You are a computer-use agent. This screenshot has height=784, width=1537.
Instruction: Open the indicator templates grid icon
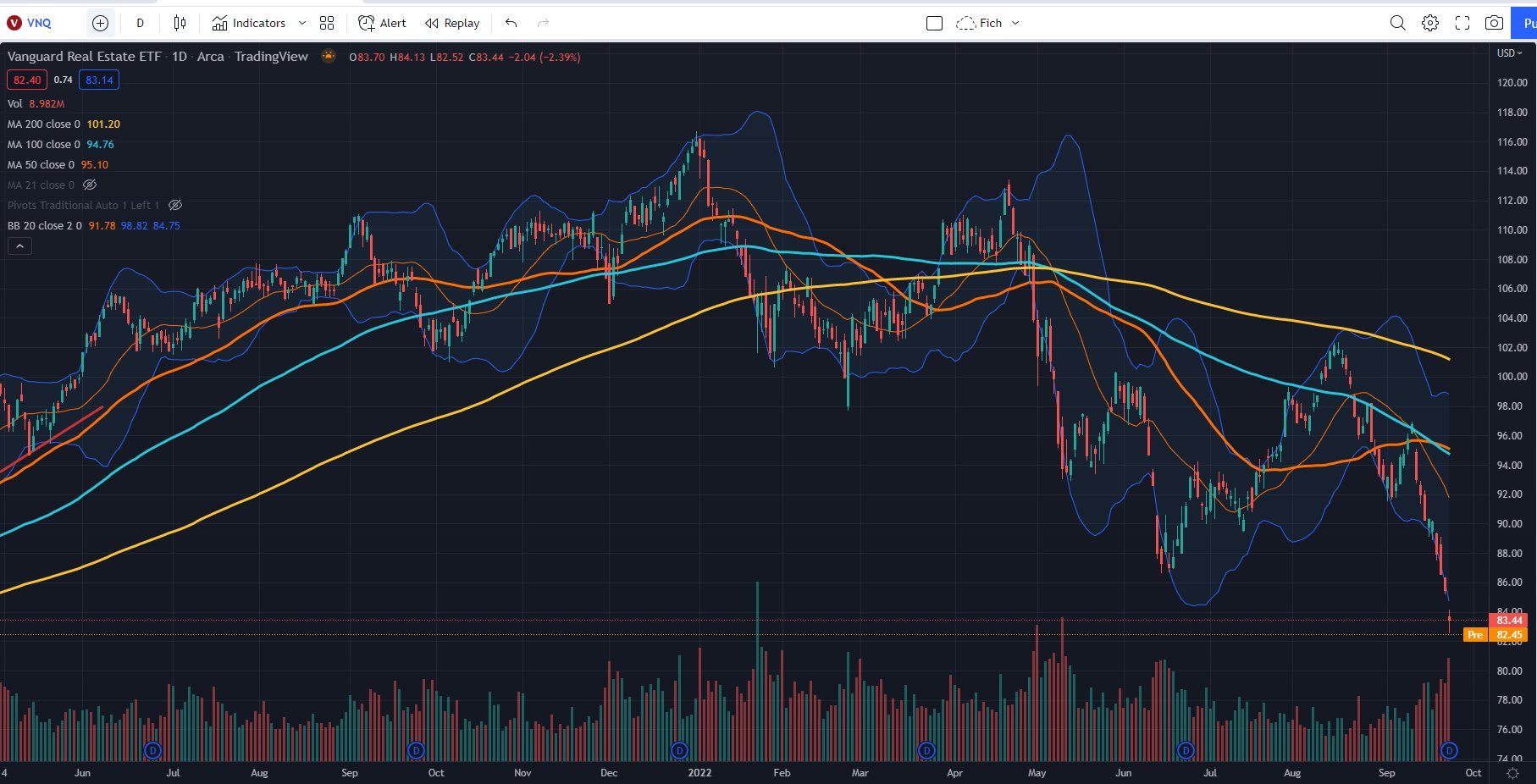[327, 23]
